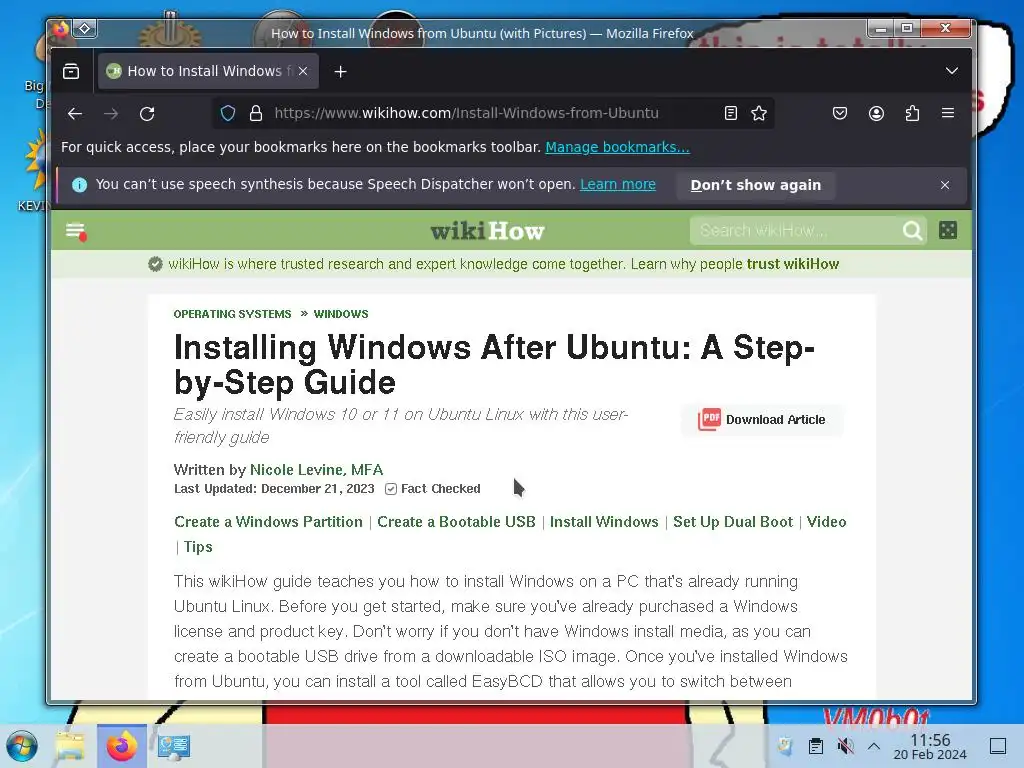
Task: Click the window menu icon in titlebar
Action: 60,29
